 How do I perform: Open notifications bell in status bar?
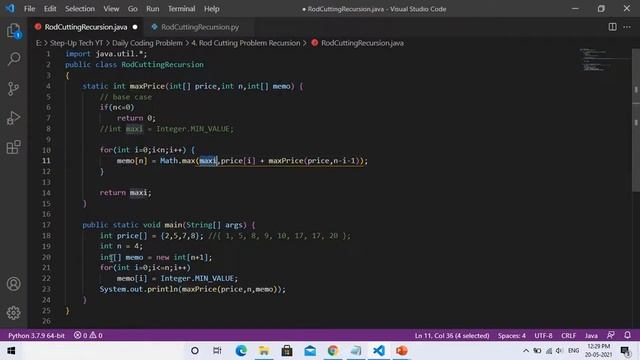(627, 335)
